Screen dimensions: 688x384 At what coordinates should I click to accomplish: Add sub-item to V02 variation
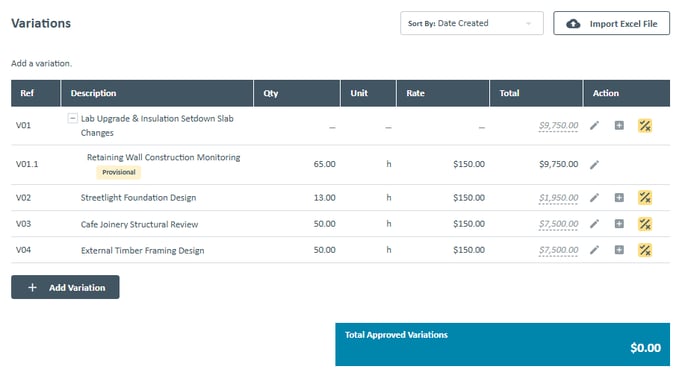[x=619, y=198]
